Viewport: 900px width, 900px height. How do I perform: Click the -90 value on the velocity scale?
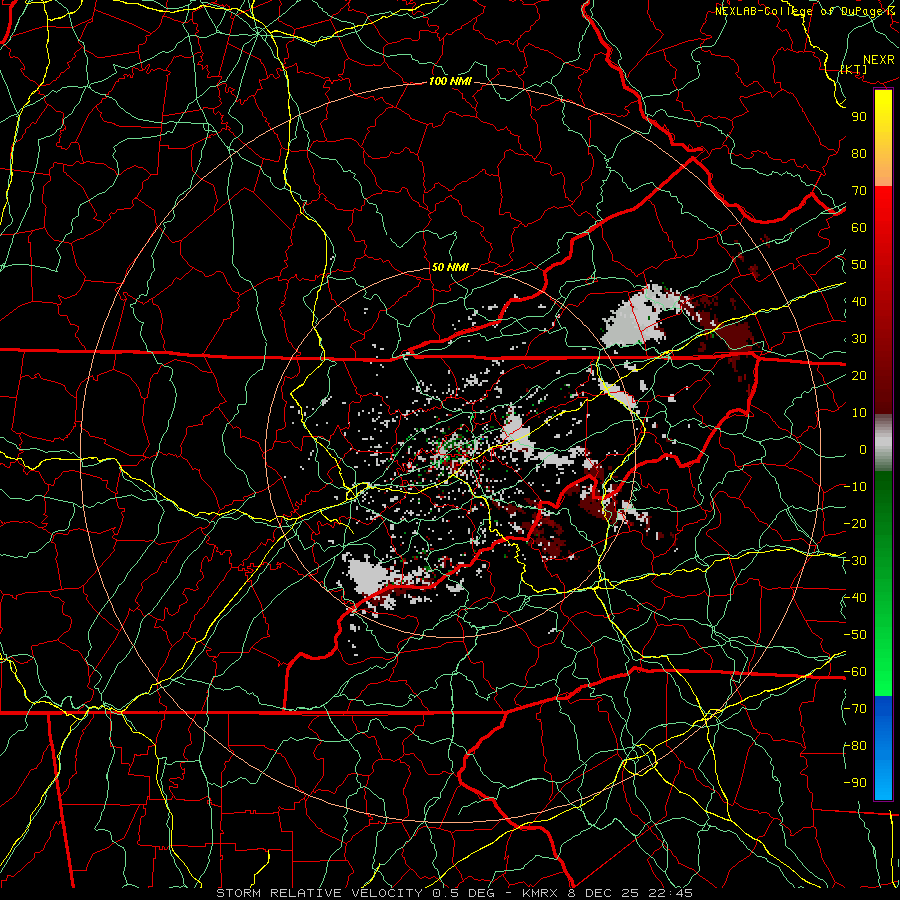[x=855, y=783]
